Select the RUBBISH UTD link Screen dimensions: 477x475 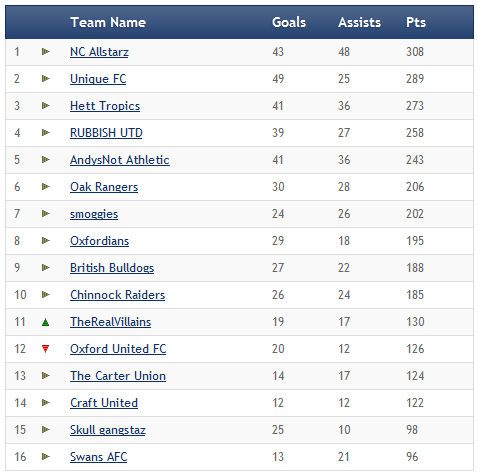(x=106, y=133)
